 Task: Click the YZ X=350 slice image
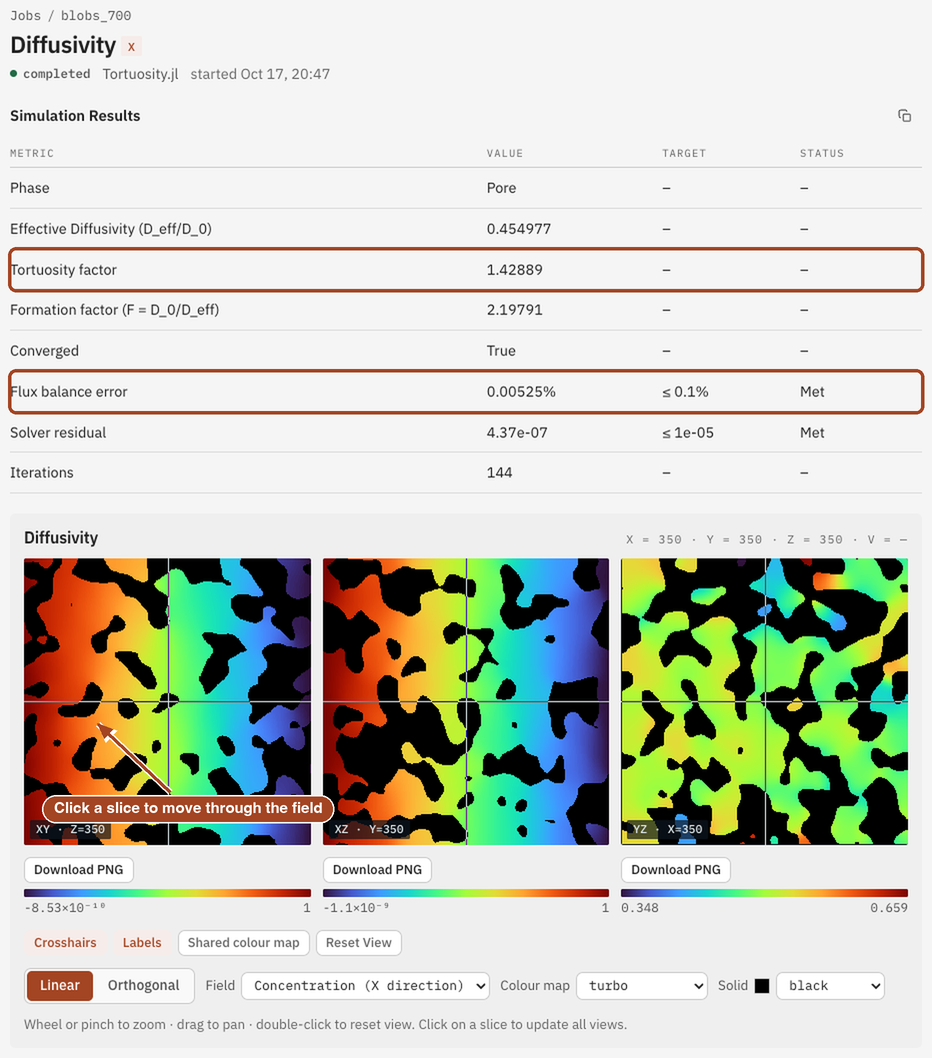pyautogui.click(x=765, y=702)
